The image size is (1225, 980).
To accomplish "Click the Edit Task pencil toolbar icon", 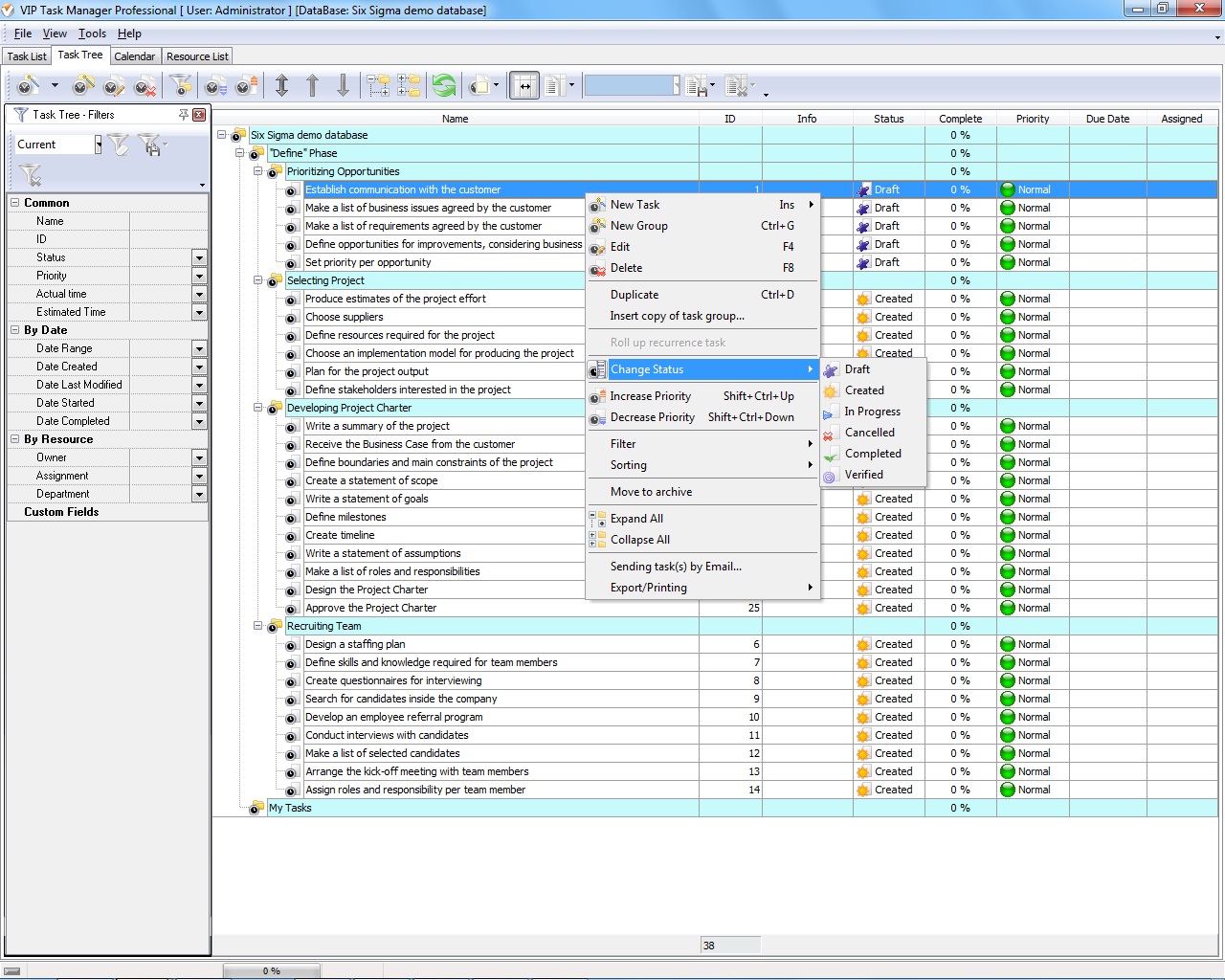I will point(114,86).
